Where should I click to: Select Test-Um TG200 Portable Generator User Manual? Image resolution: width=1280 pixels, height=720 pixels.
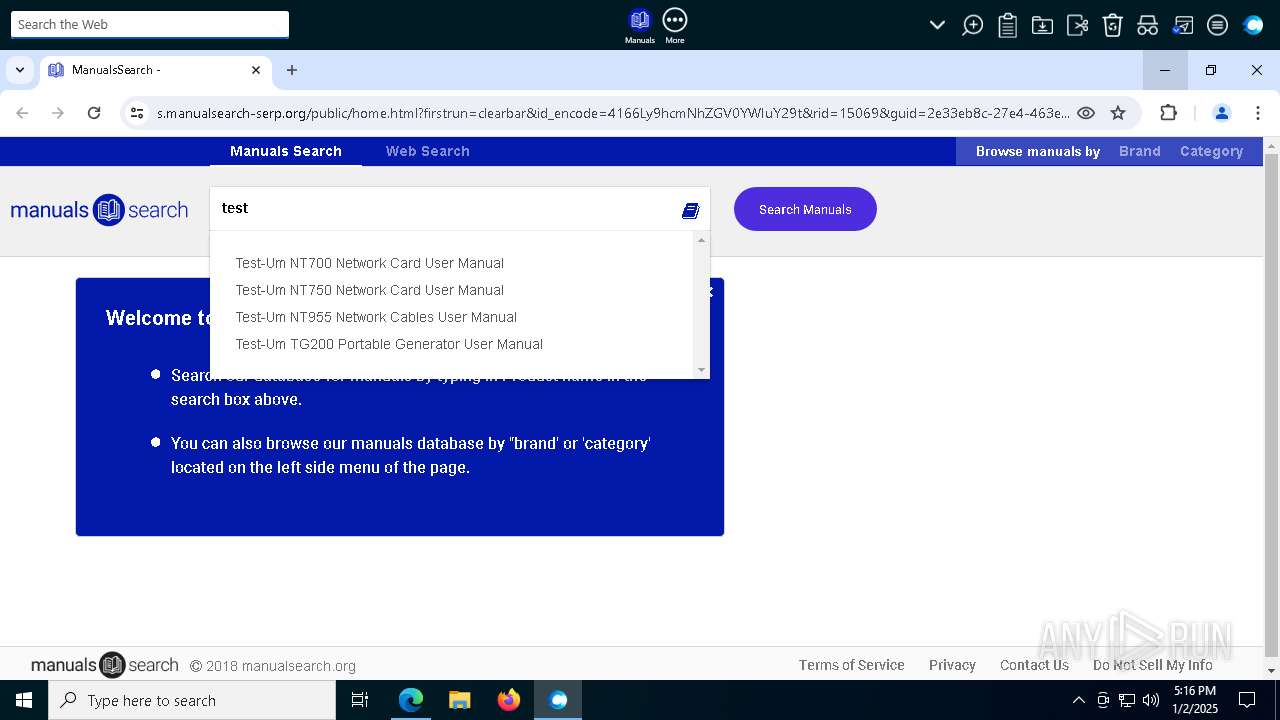point(389,344)
